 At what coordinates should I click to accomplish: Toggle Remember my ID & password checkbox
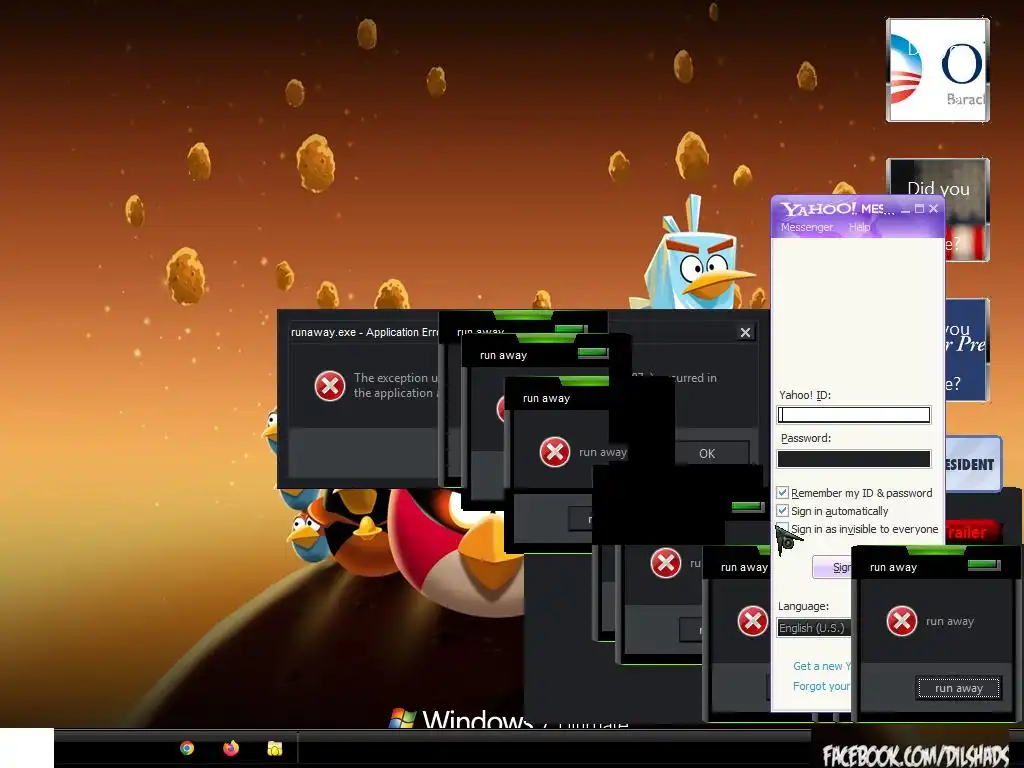coord(782,492)
